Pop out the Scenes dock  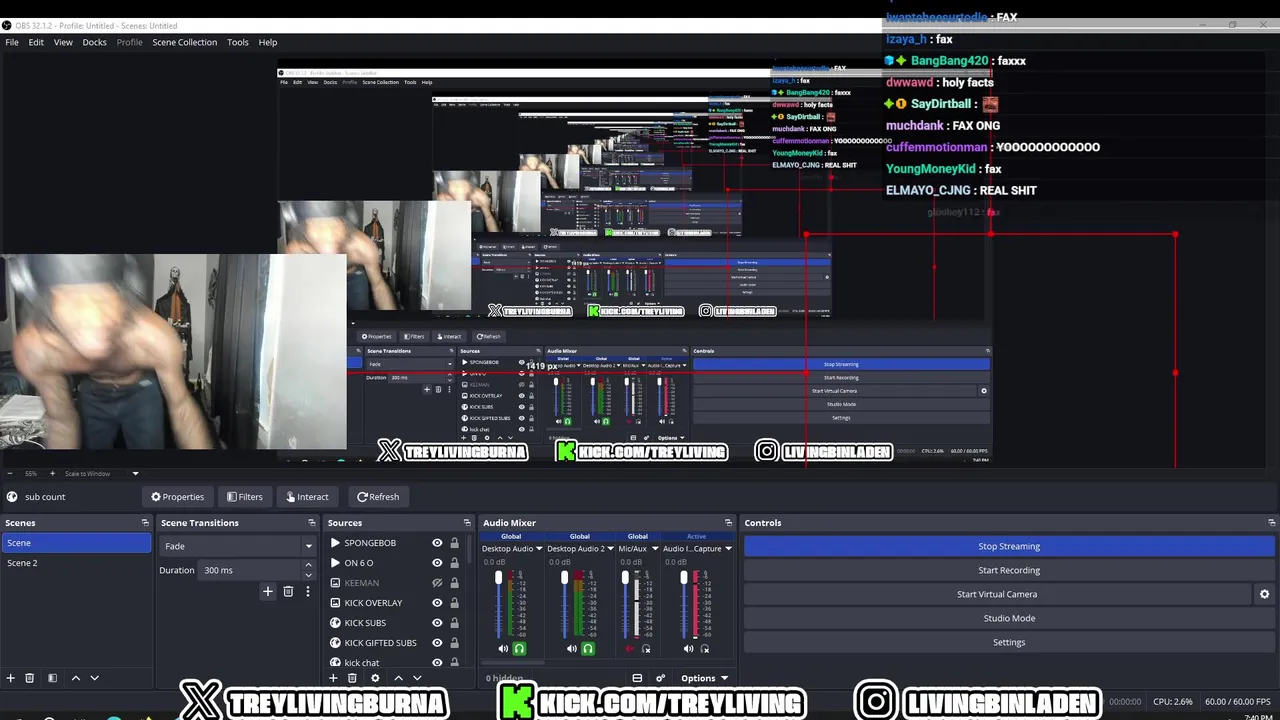145,523
